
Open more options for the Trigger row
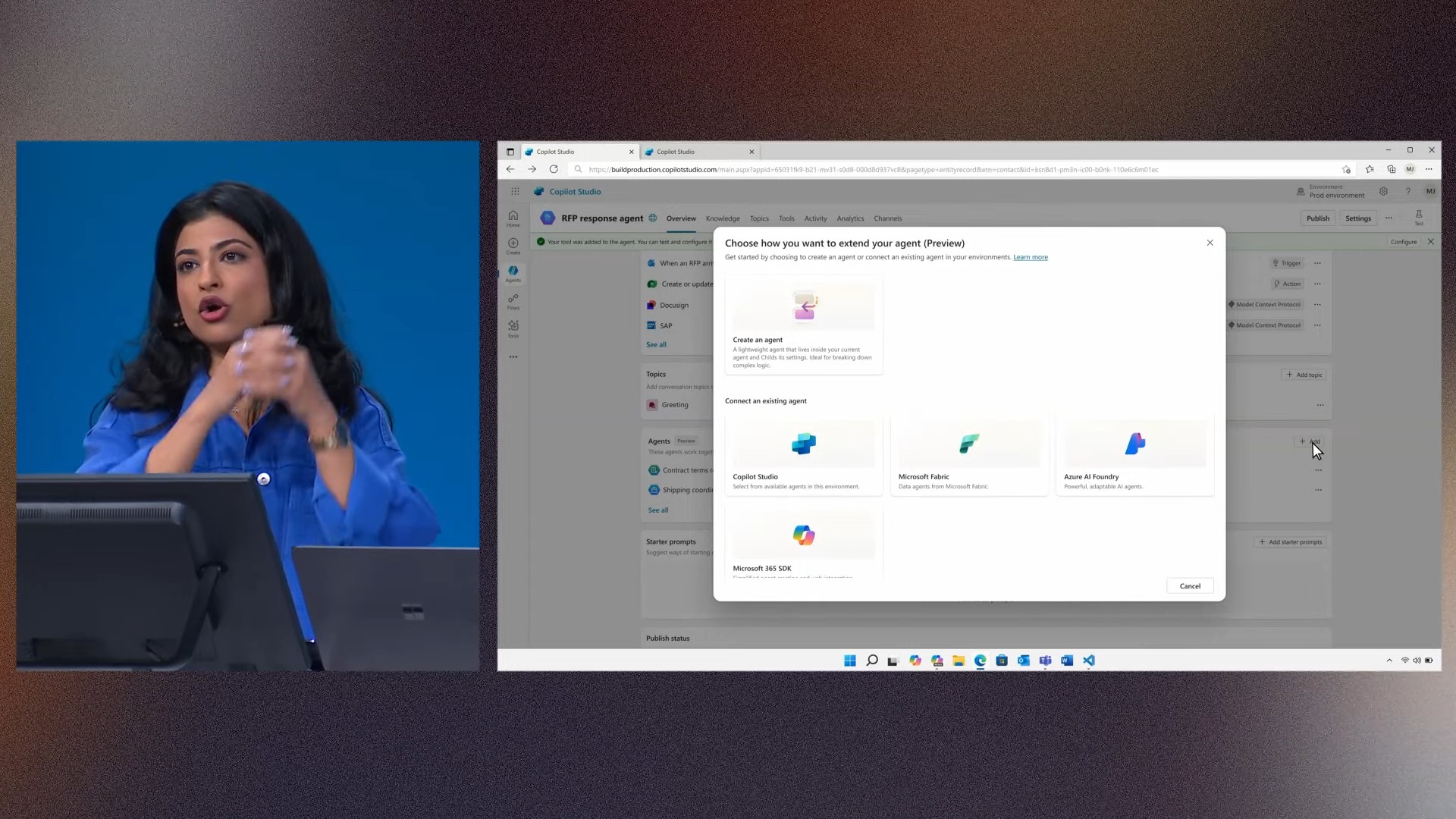1317,263
